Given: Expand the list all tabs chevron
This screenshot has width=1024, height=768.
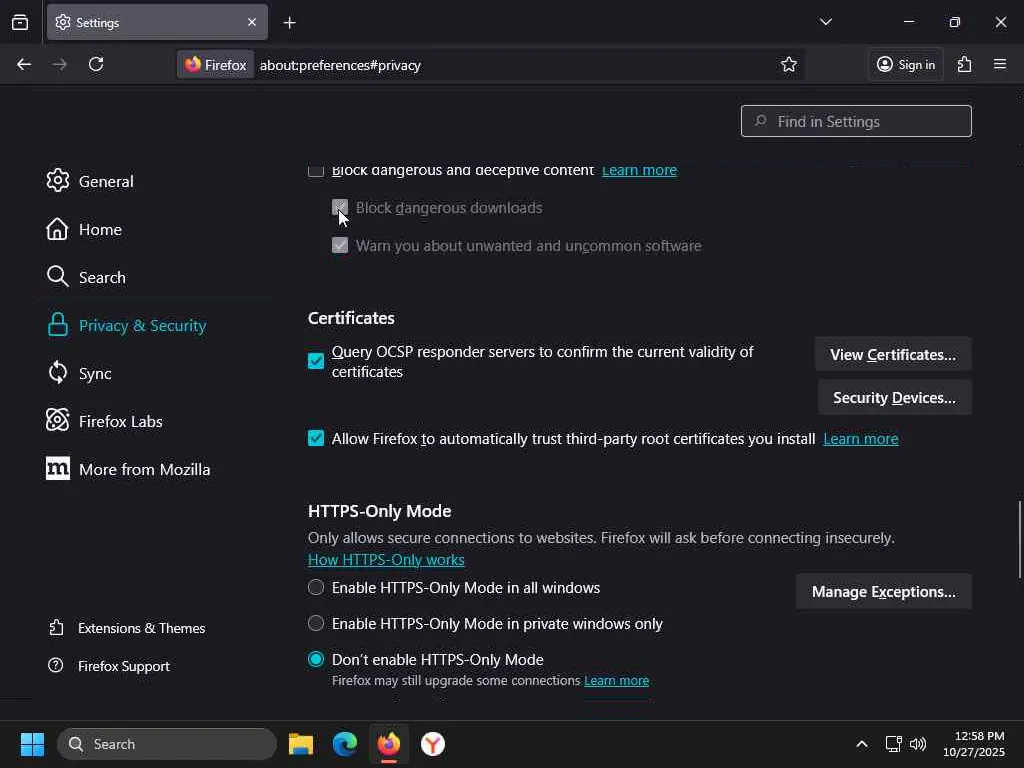Looking at the screenshot, I should point(825,22).
